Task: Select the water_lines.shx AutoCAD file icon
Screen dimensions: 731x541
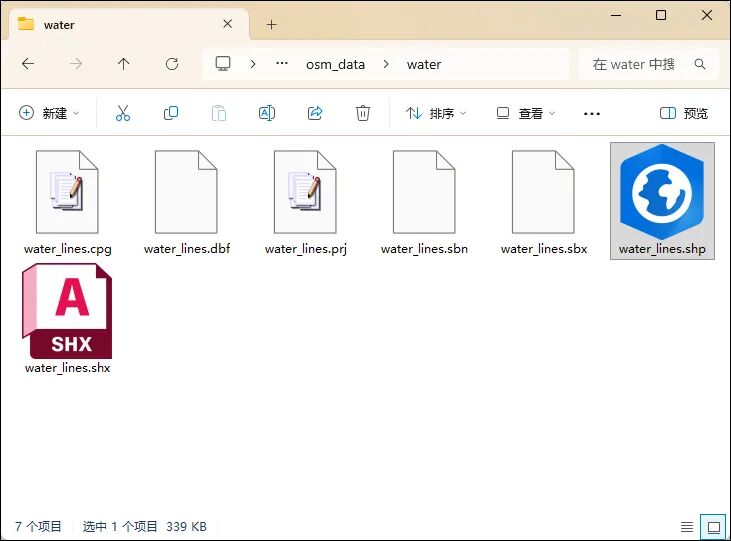Action: (x=67, y=311)
